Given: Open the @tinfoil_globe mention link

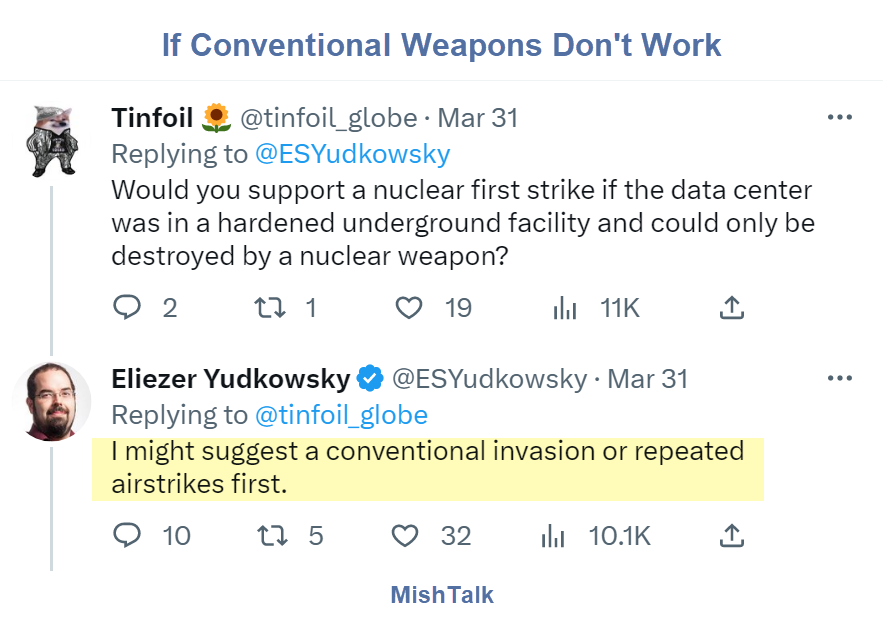Looking at the screenshot, I should click(341, 415).
